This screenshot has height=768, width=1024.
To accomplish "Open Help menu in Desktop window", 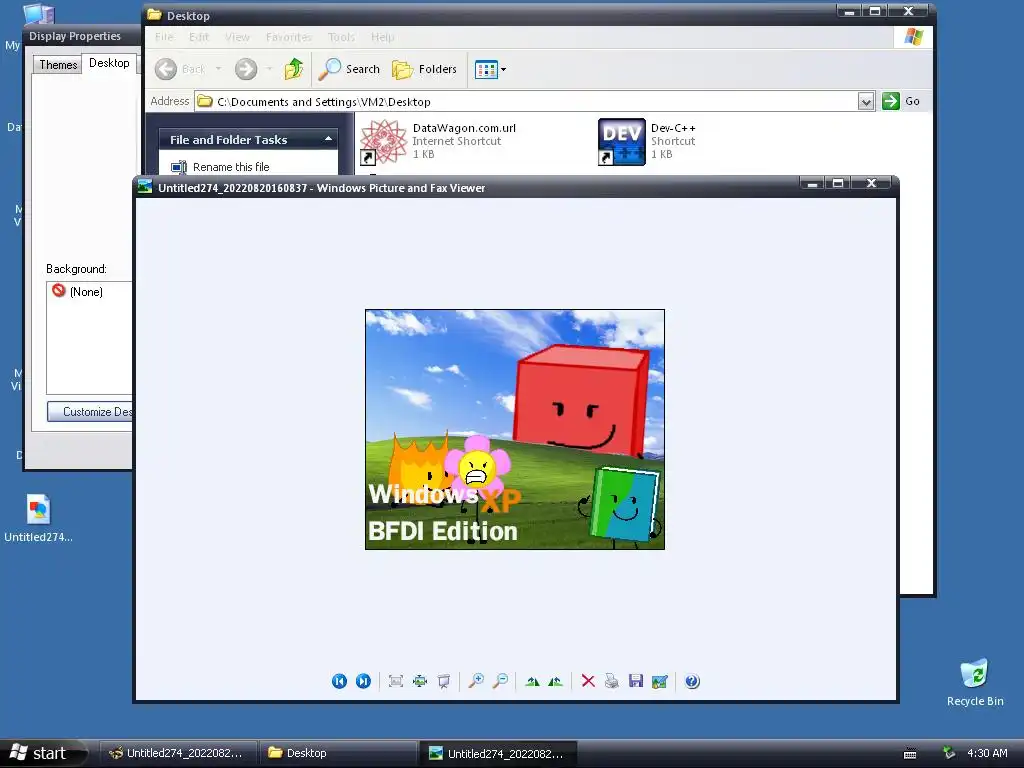I will 382,37.
